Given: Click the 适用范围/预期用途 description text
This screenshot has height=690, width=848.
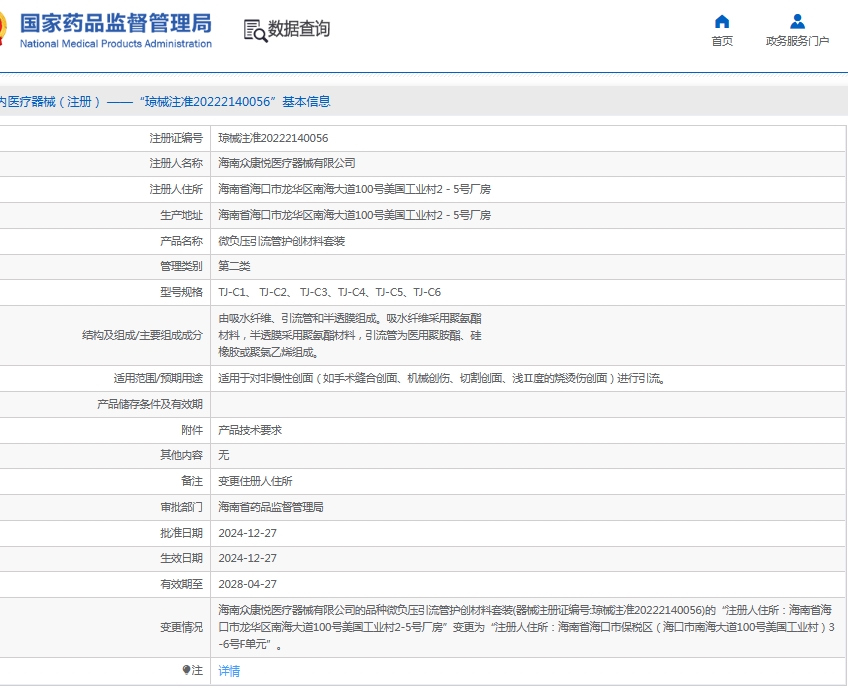Looking at the screenshot, I should click(441, 379).
